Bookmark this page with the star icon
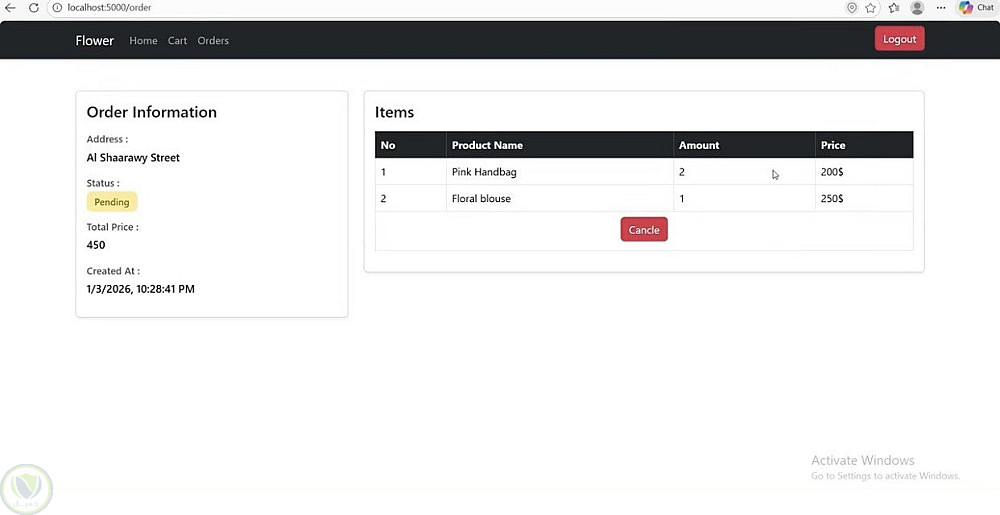The height and width of the screenshot is (515, 1000). coord(871,8)
